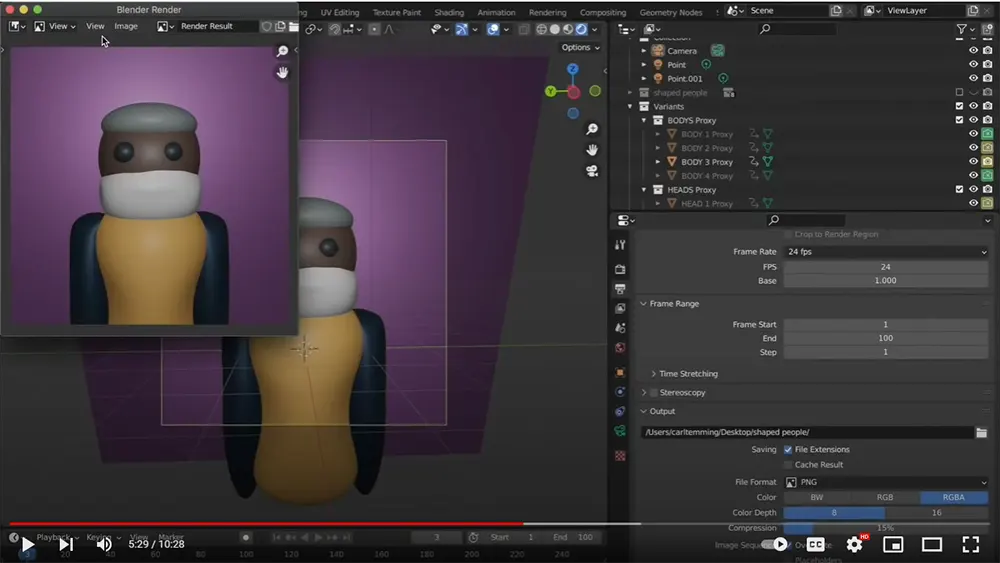1000x563 pixels.
Task: Select rendered viewport shading
Action: (581, 29)
